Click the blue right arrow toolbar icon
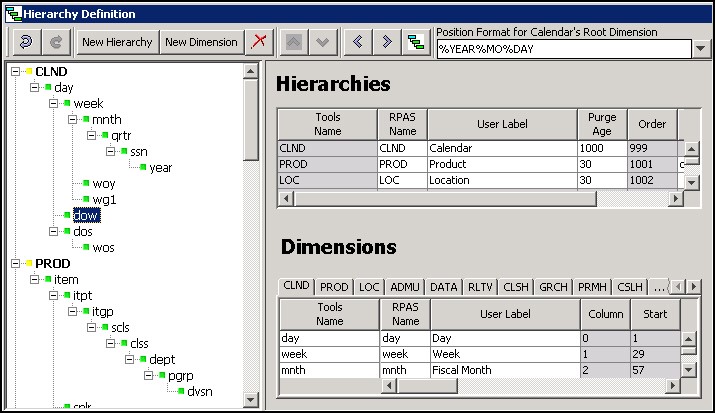Image resolution: width=715 pixels, height=413 pixels. pos(387,42)
